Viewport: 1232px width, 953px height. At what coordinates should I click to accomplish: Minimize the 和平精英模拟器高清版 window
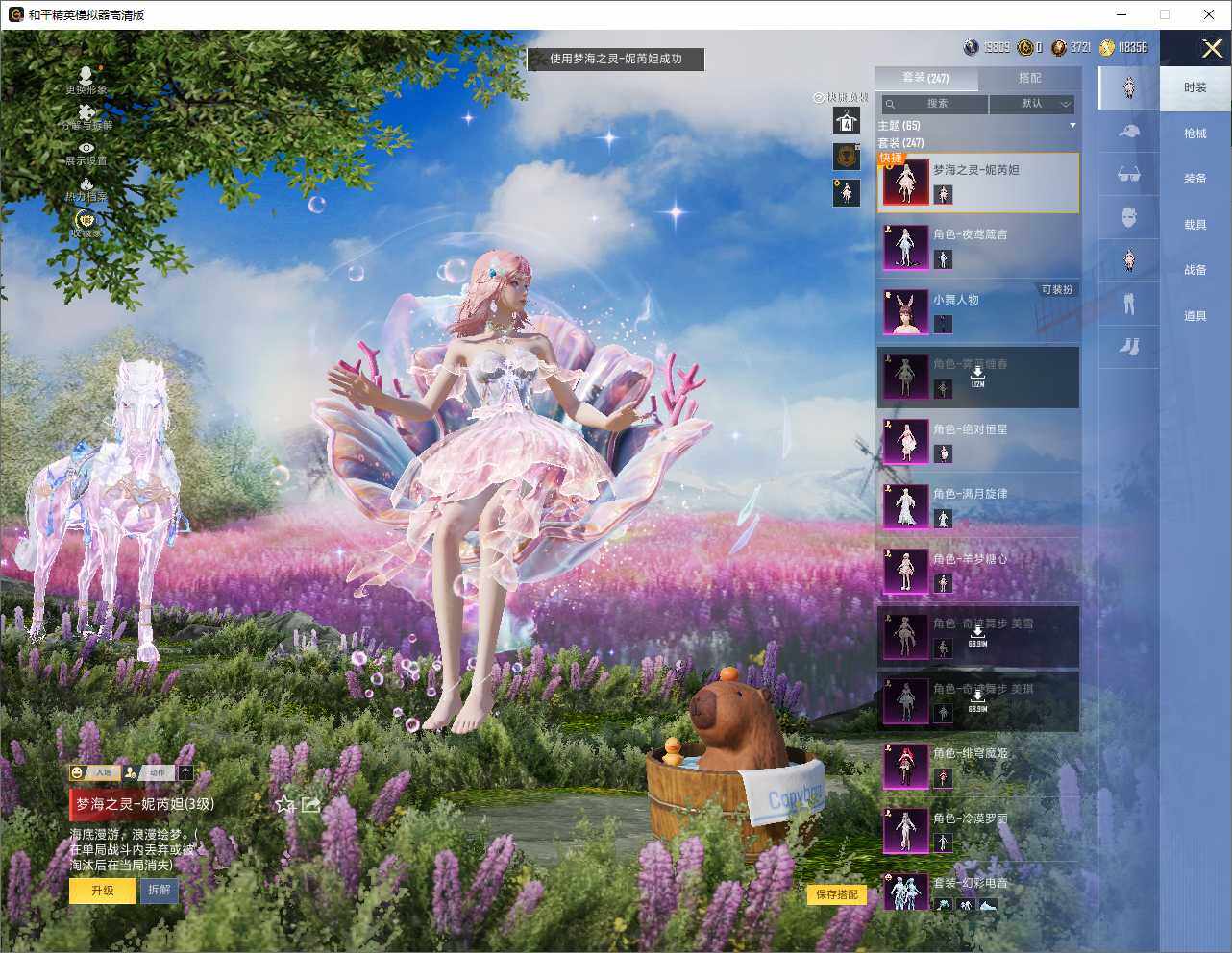(x=1121, y=14)
